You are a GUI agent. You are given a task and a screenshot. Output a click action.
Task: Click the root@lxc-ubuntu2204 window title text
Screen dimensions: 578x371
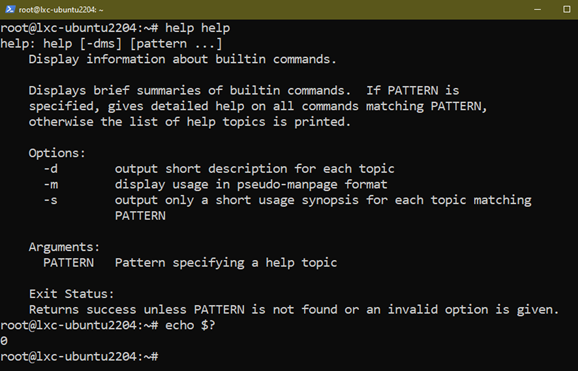click(61, 10)
